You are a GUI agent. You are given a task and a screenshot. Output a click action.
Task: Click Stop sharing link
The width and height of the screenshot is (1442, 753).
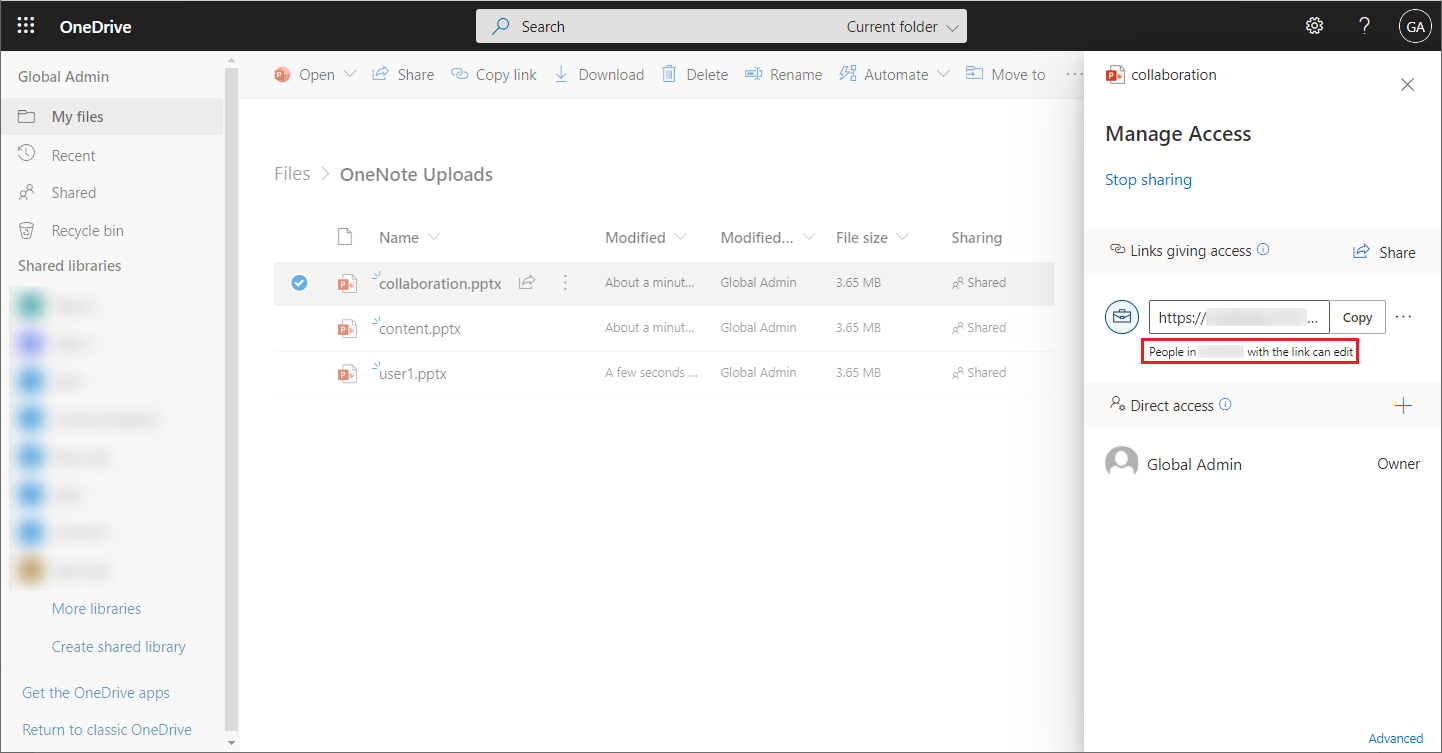click(x=1148, y=180)
